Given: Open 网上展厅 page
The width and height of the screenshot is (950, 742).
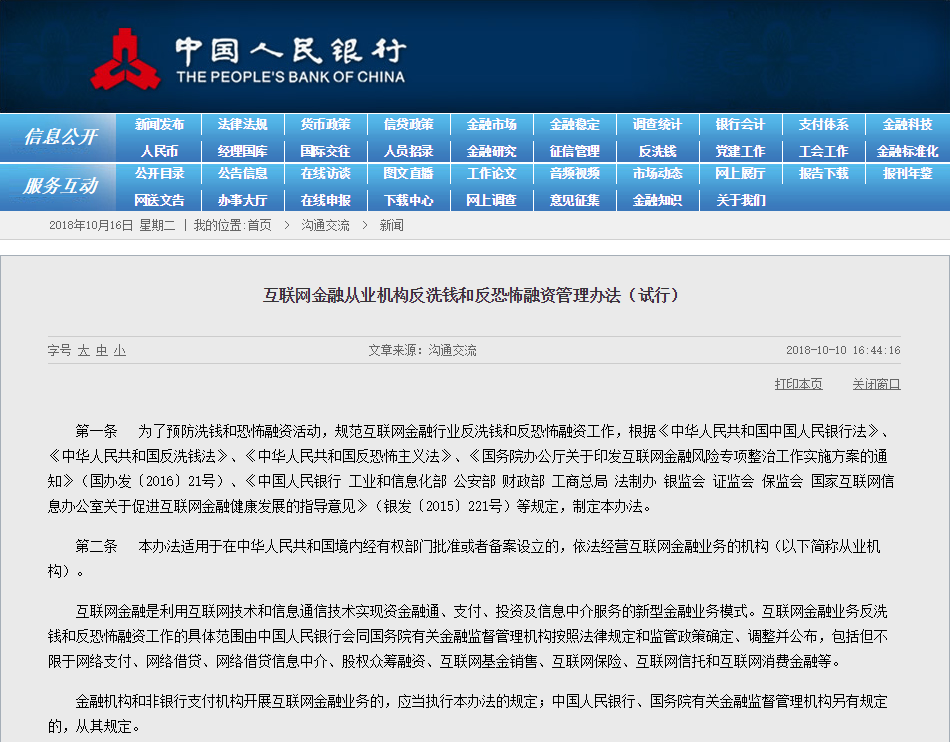Looking at the screenshot, I should [x=740, y=173].
